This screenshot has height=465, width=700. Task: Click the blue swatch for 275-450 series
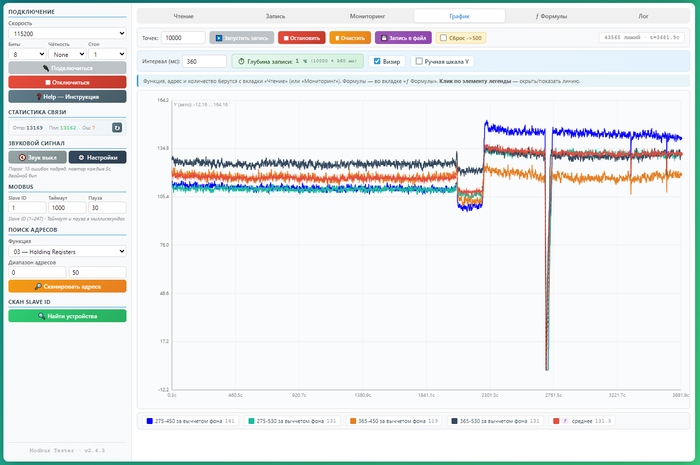[150, 421]
